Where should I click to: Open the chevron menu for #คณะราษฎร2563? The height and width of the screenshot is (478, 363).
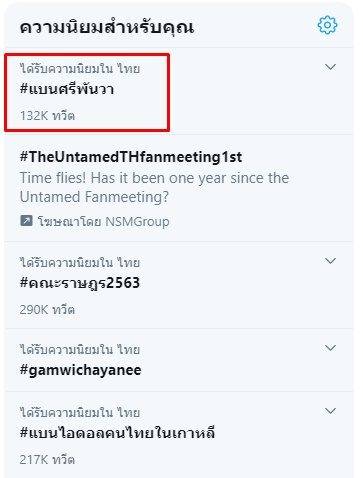tap(330, 261)
